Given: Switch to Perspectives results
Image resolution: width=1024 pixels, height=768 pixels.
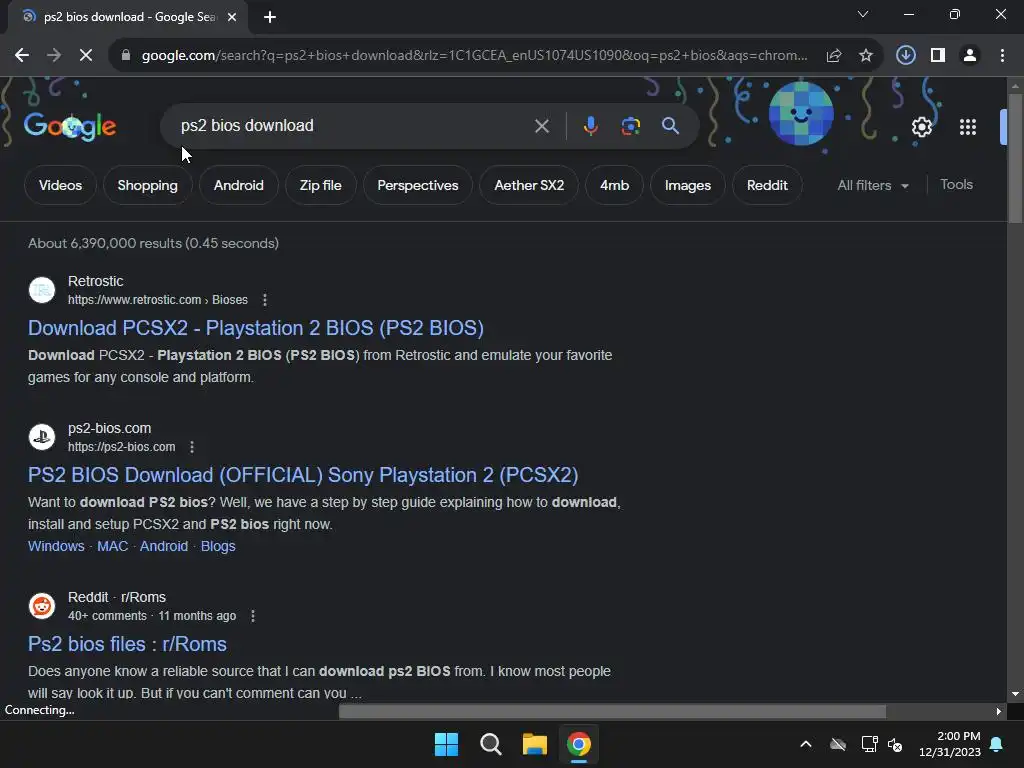Looking at the screenshot, I should click(x=418, y=185).
